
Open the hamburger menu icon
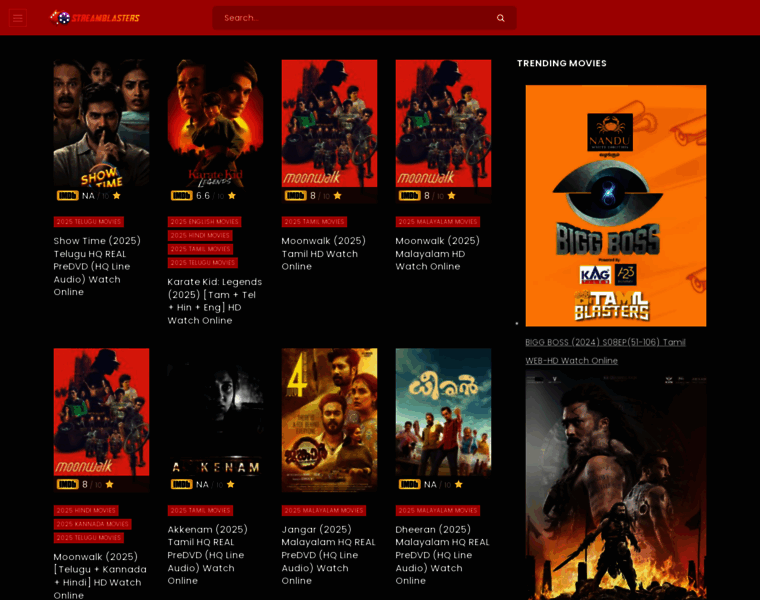[18, 18]
